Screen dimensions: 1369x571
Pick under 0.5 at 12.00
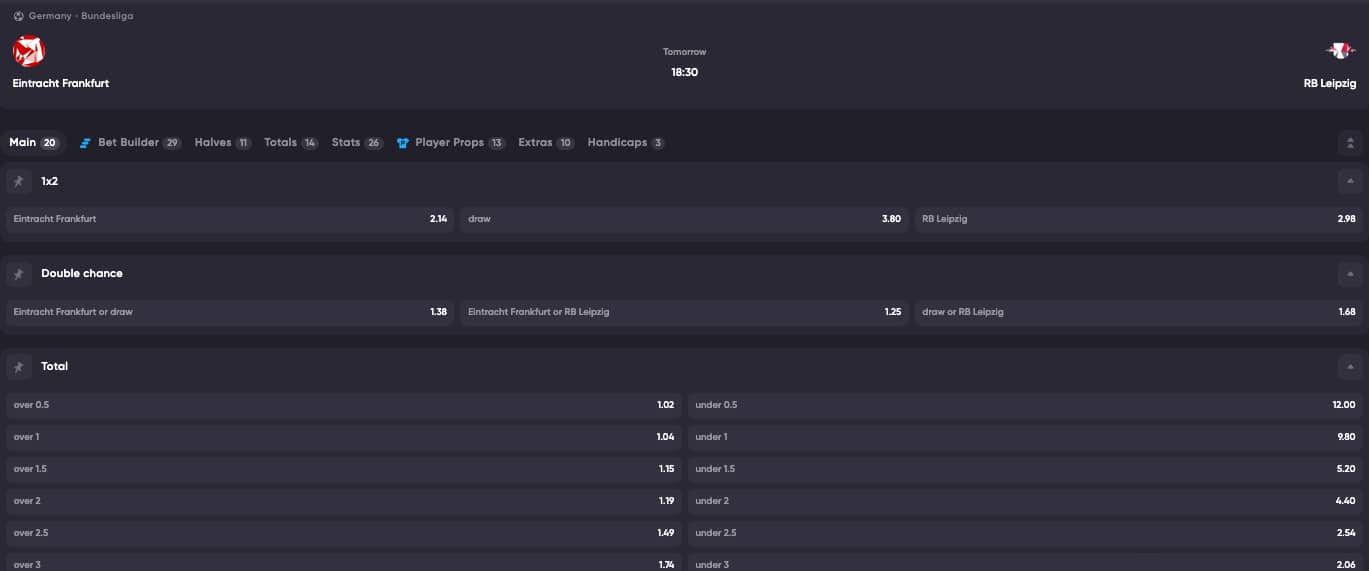(1025, 405)
